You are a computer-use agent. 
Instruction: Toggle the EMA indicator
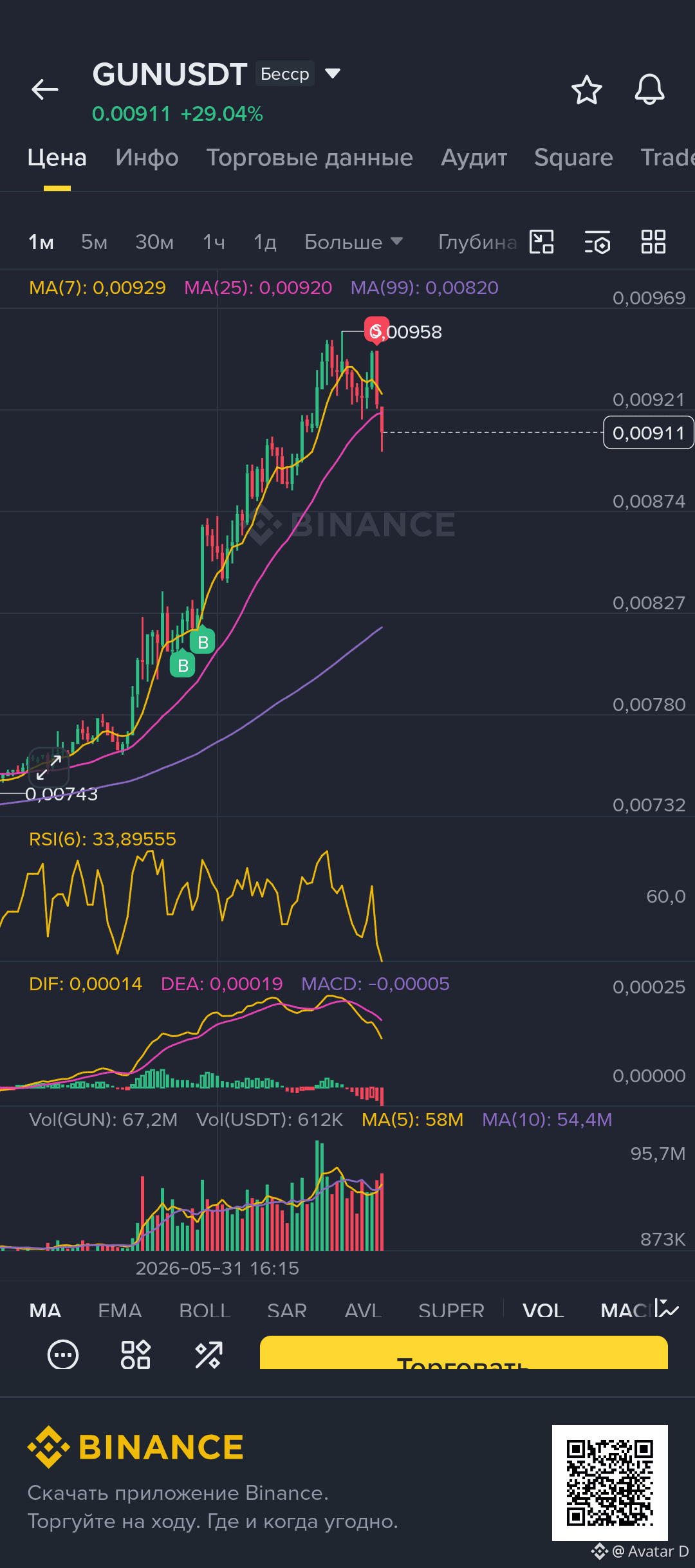pos(120,1310)
